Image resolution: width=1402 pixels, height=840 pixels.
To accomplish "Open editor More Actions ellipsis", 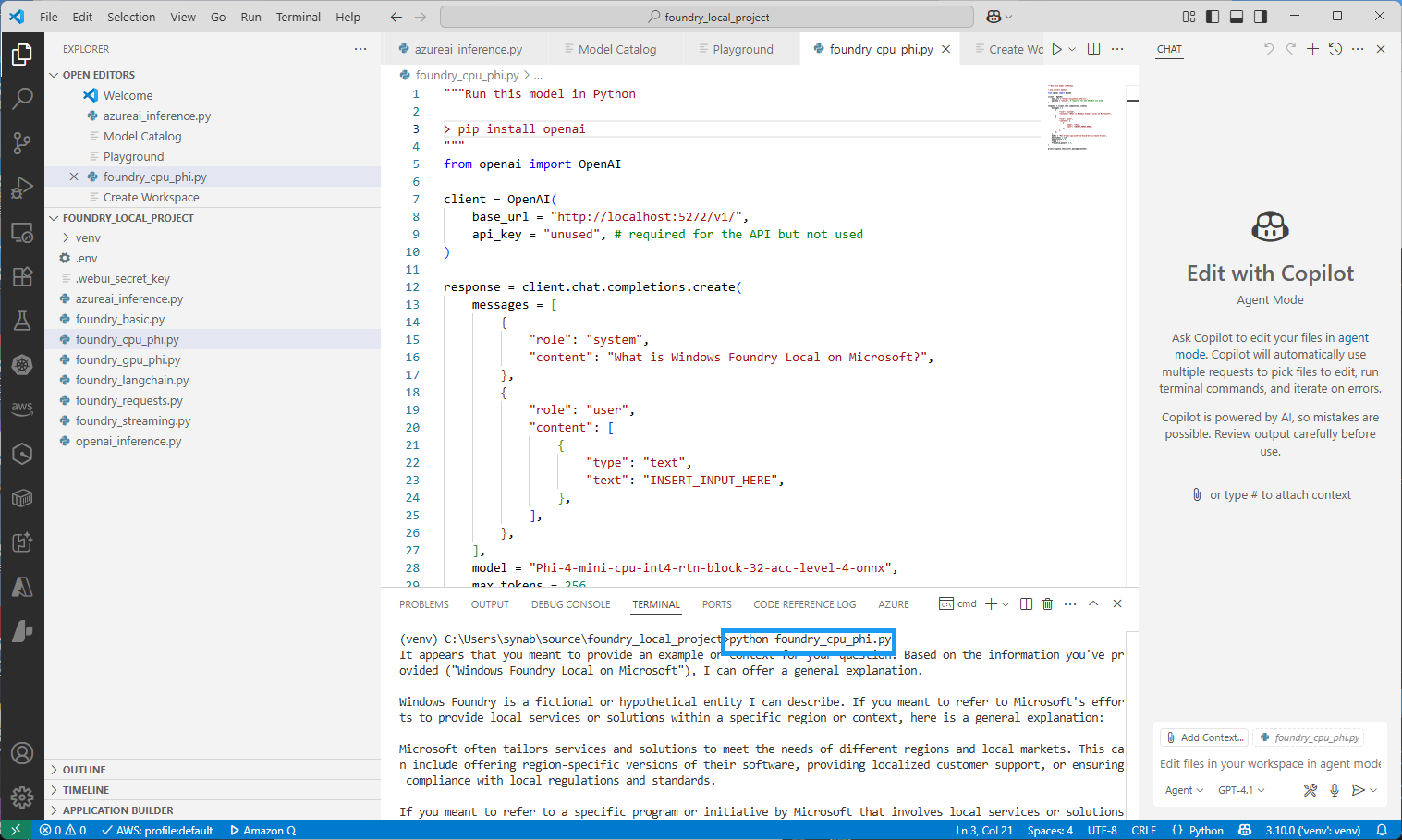I will (x=1117, y=49).
